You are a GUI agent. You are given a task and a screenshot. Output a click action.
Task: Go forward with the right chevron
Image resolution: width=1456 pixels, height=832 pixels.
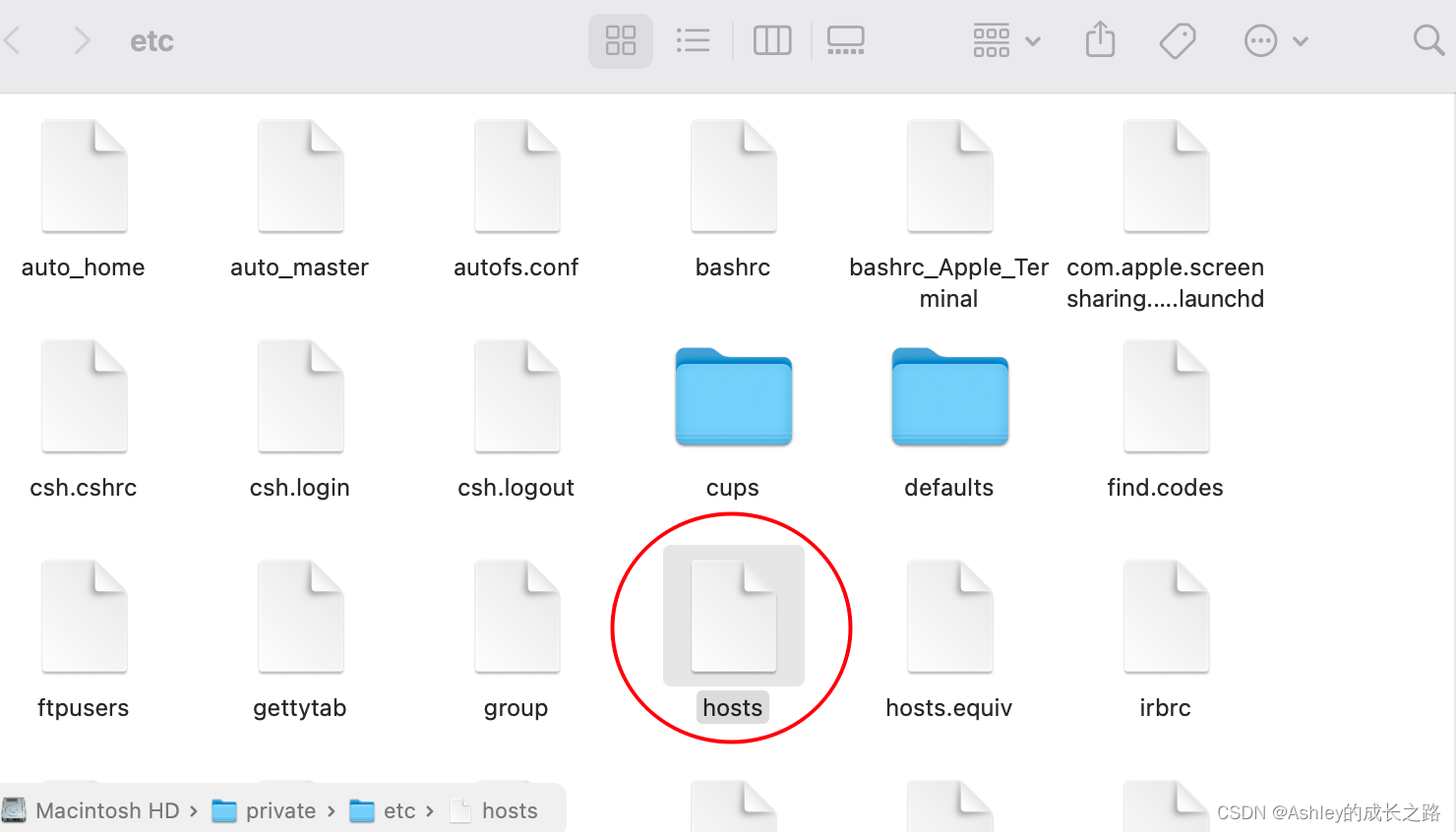click(82, 40)
